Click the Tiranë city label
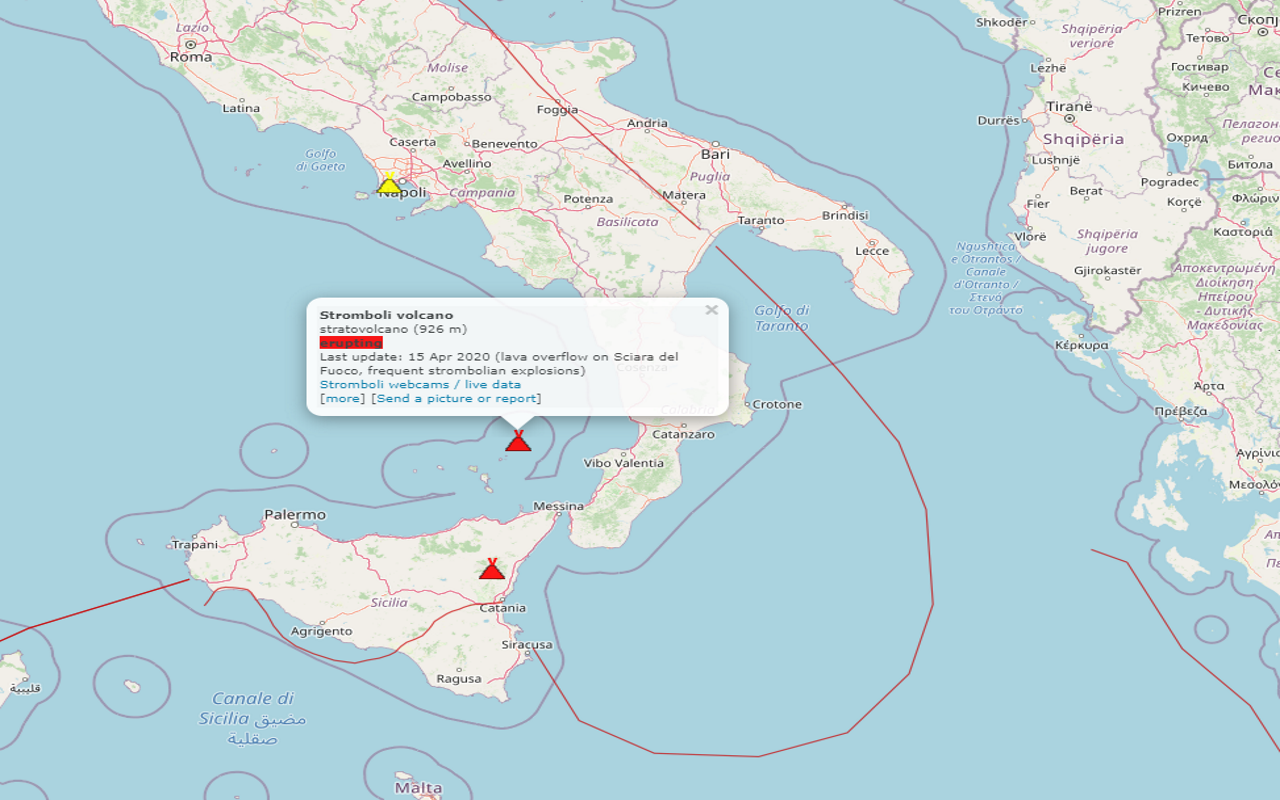 [1070, 107]
